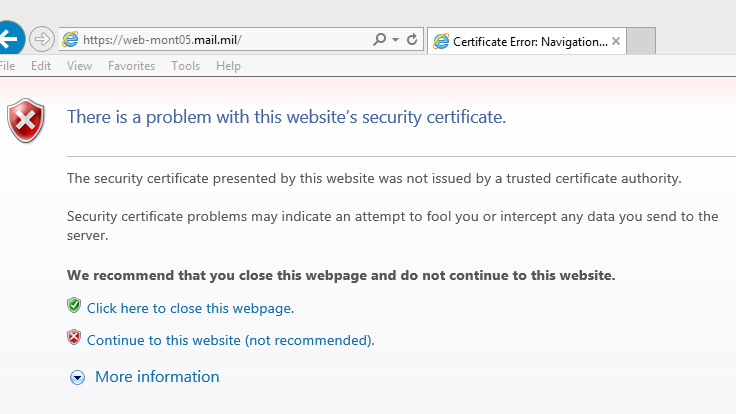Click the search magnifier icon in address bar
736x414 pixels.
379,40
